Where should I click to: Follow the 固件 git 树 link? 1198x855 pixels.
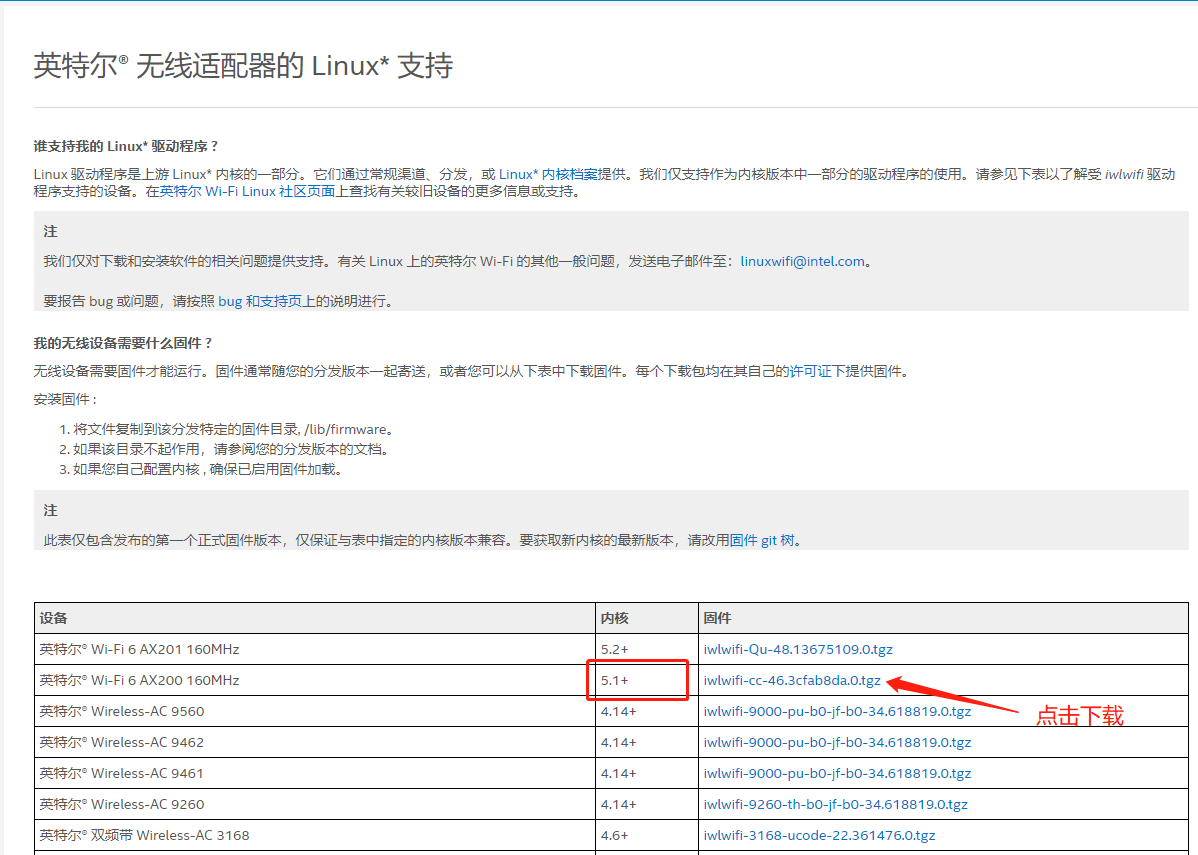tap(762, 540)
